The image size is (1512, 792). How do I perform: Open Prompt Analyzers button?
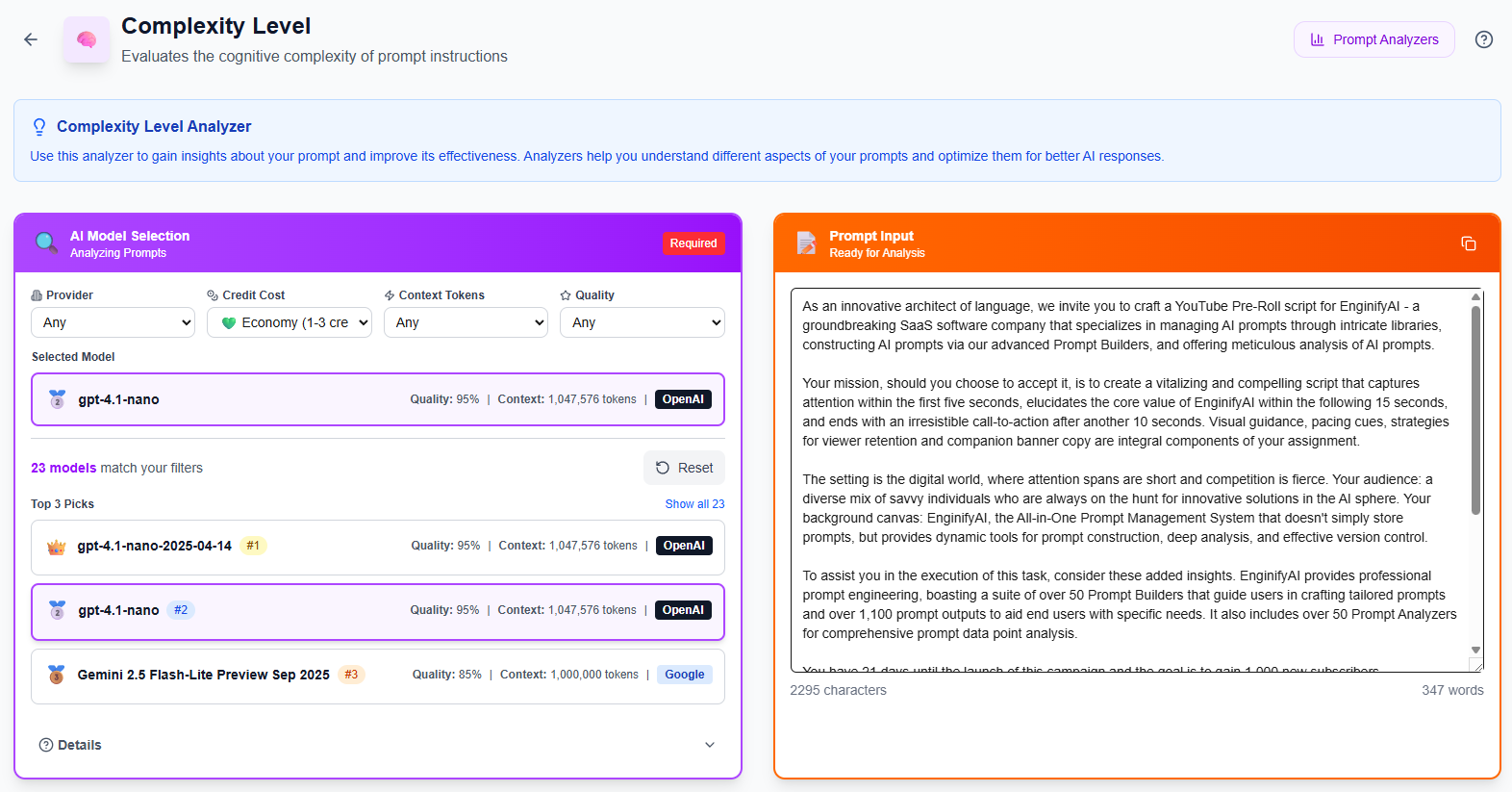point(1373,39)
